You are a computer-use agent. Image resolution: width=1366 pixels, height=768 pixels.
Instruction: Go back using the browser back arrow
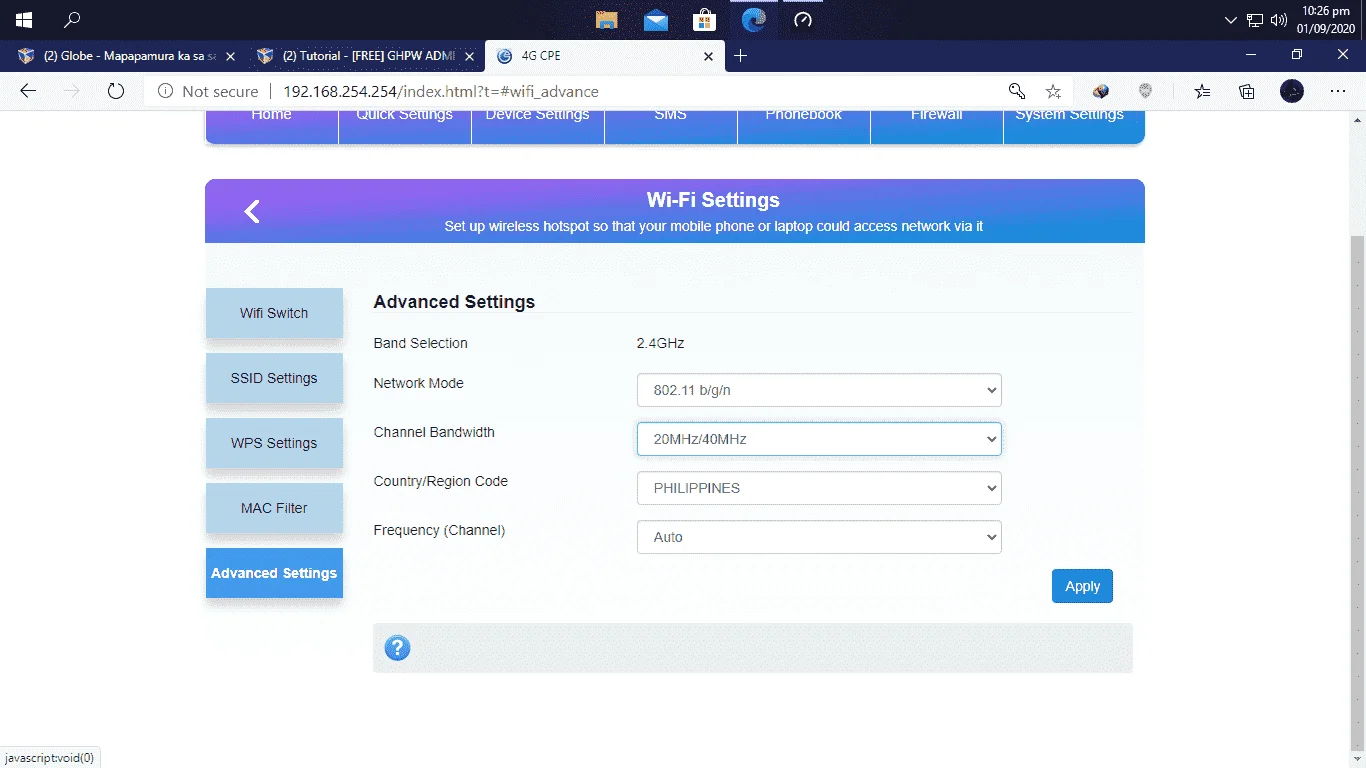coord(28,91)
